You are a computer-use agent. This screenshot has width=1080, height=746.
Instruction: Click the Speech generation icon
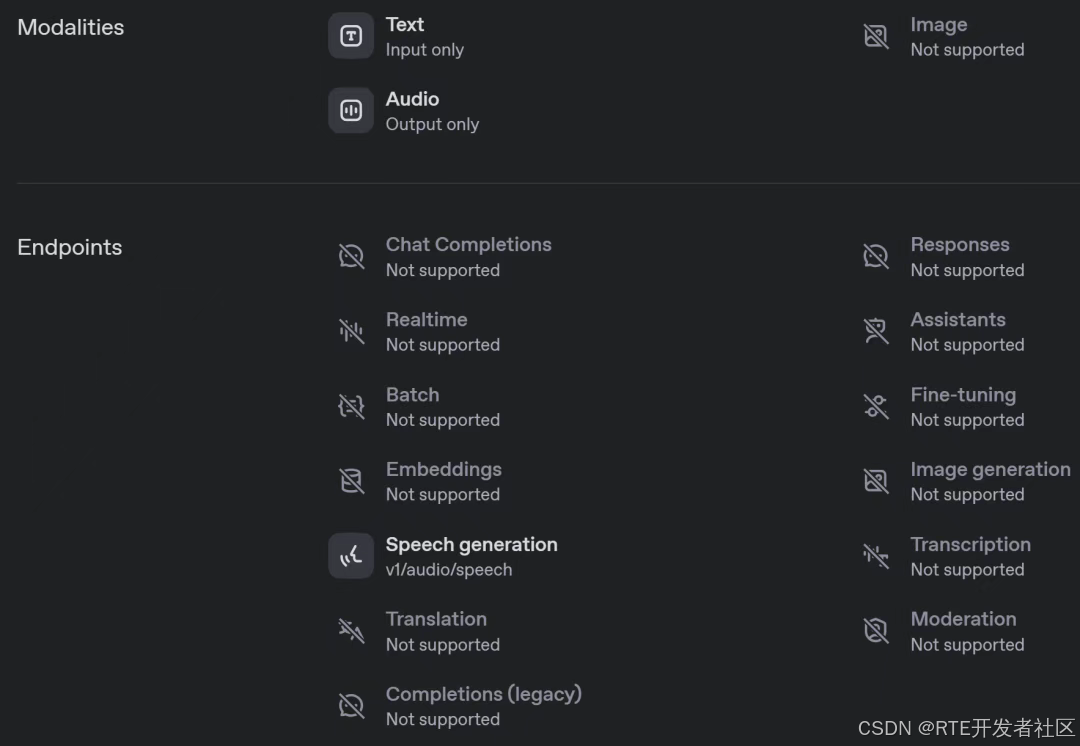click(351, 556)
